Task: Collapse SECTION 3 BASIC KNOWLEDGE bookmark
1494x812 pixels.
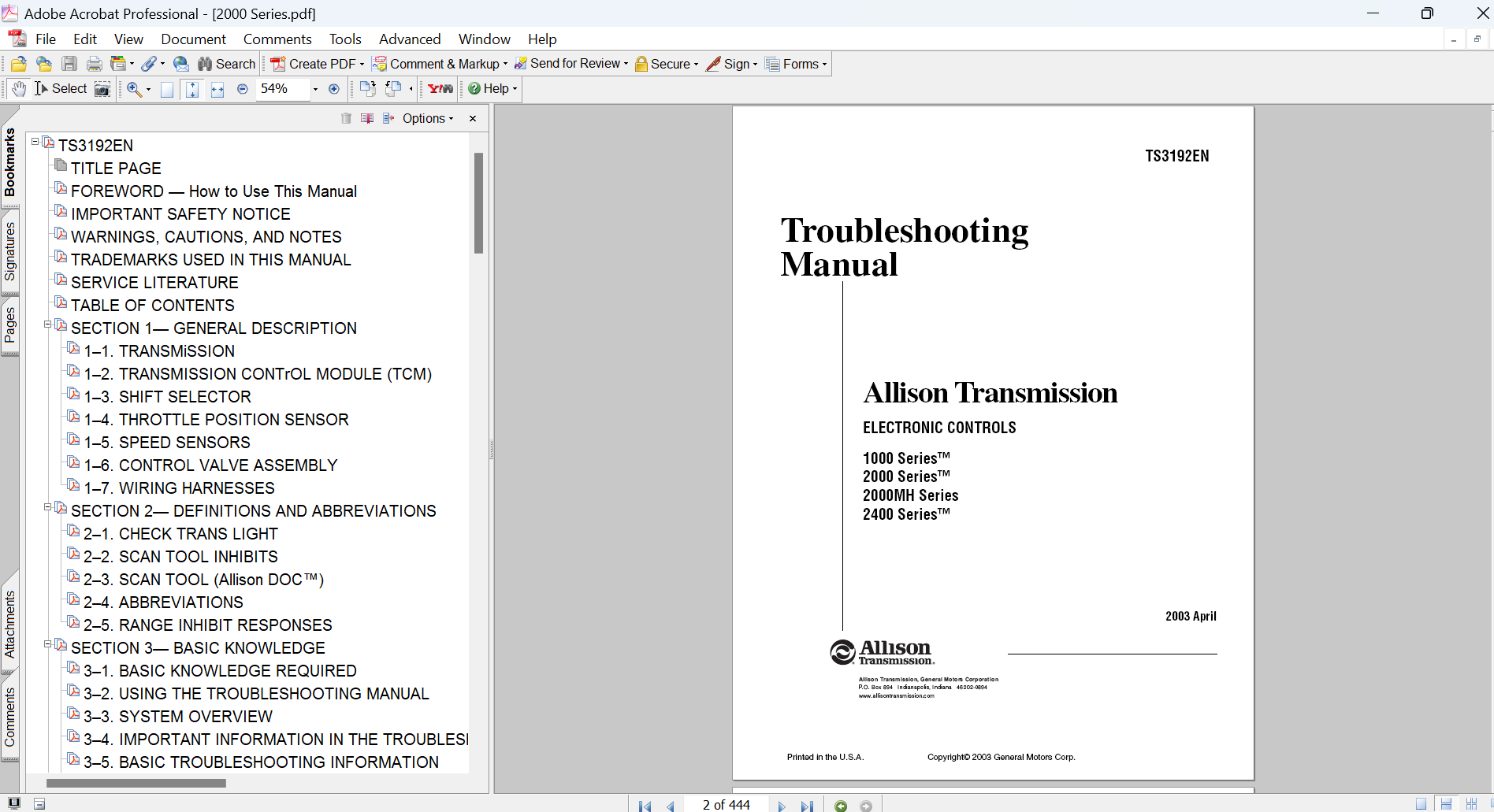Action: (47, 644)
